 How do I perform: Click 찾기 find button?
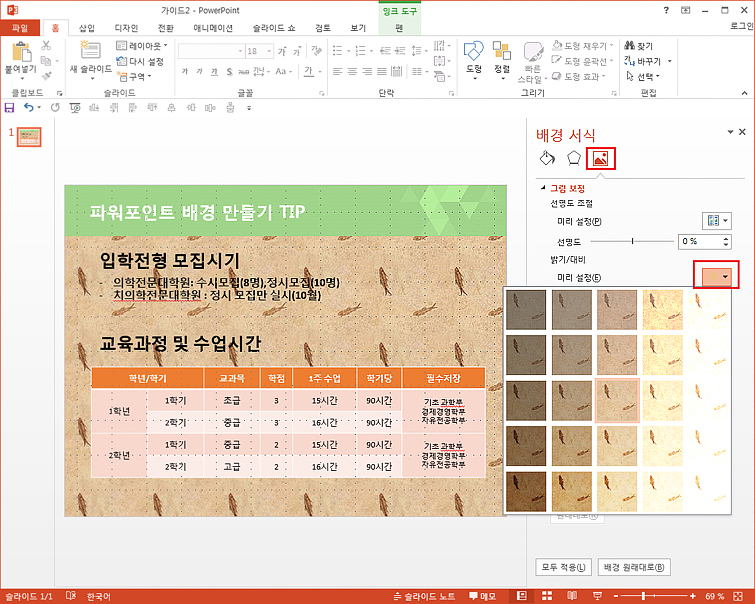638,46
